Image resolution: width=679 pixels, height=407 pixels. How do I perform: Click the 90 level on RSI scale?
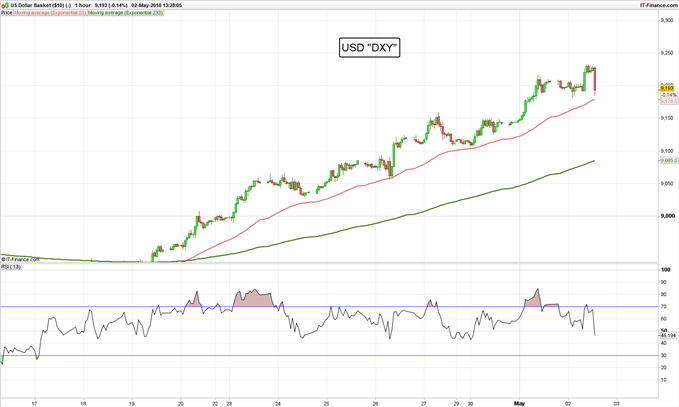click(x=663, y=282)
